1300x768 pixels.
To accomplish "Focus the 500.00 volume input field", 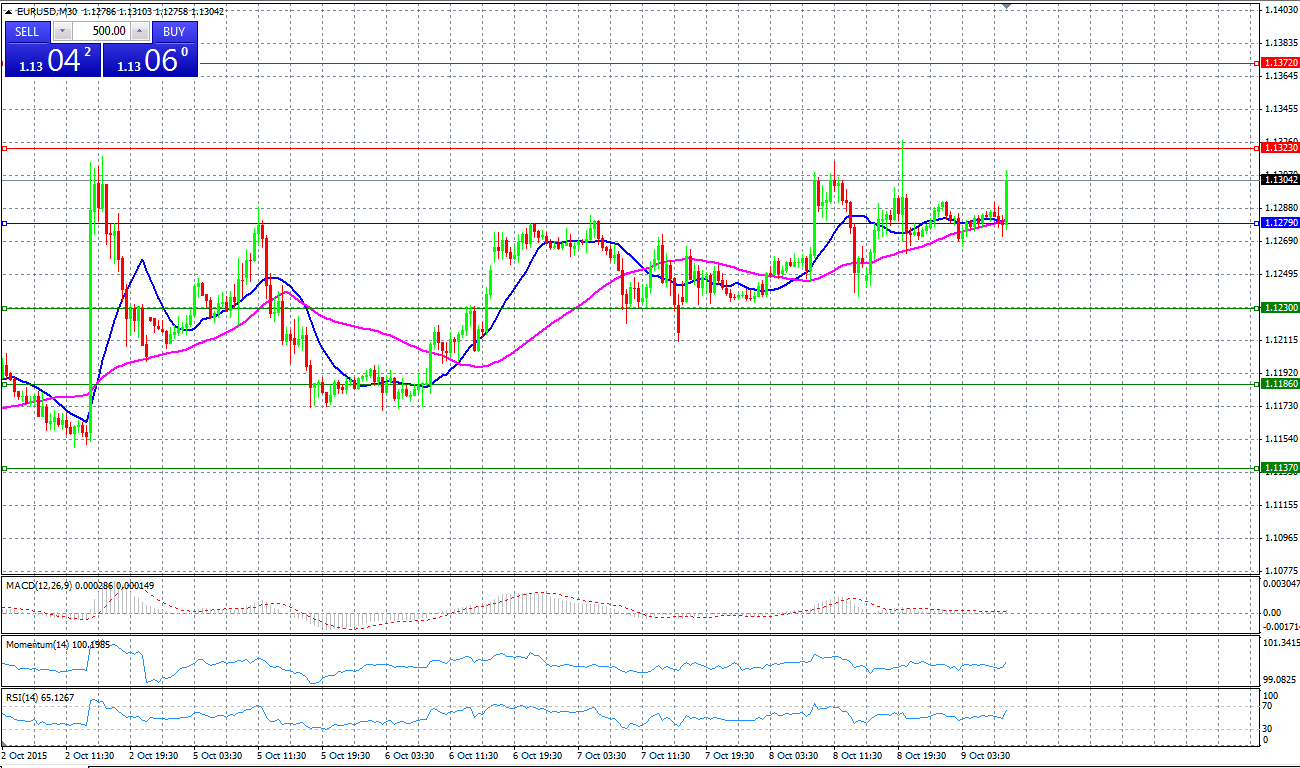I will point(101,31).
